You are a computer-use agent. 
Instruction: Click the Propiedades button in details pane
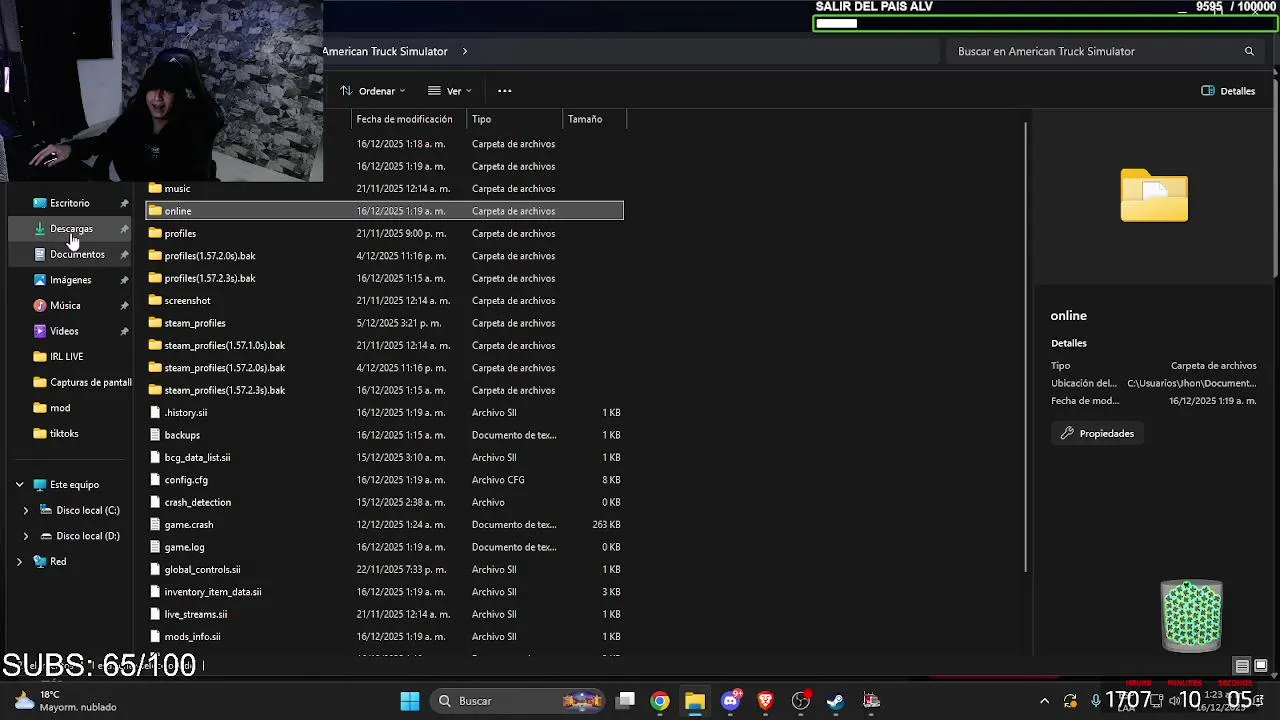(x=1097, y=433)
